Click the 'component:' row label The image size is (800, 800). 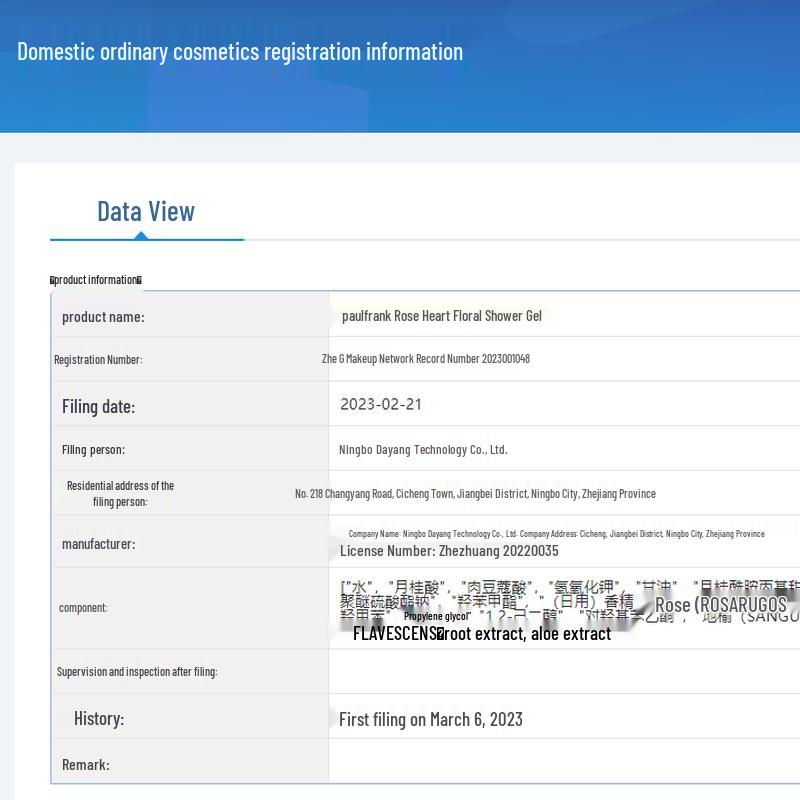point(83,608)
